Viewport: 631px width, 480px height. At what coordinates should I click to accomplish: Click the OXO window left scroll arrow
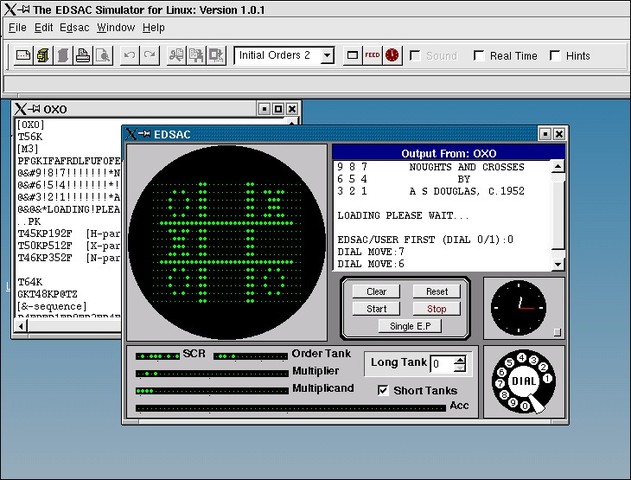[21, 326]
